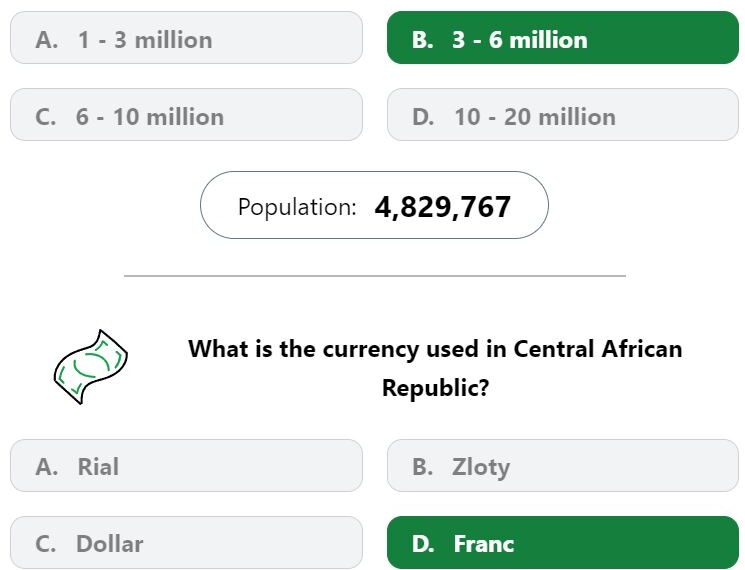Click the currency question about Central African Republic
The width and height of the screenshot is (745, 570).
tap(435, 368)
